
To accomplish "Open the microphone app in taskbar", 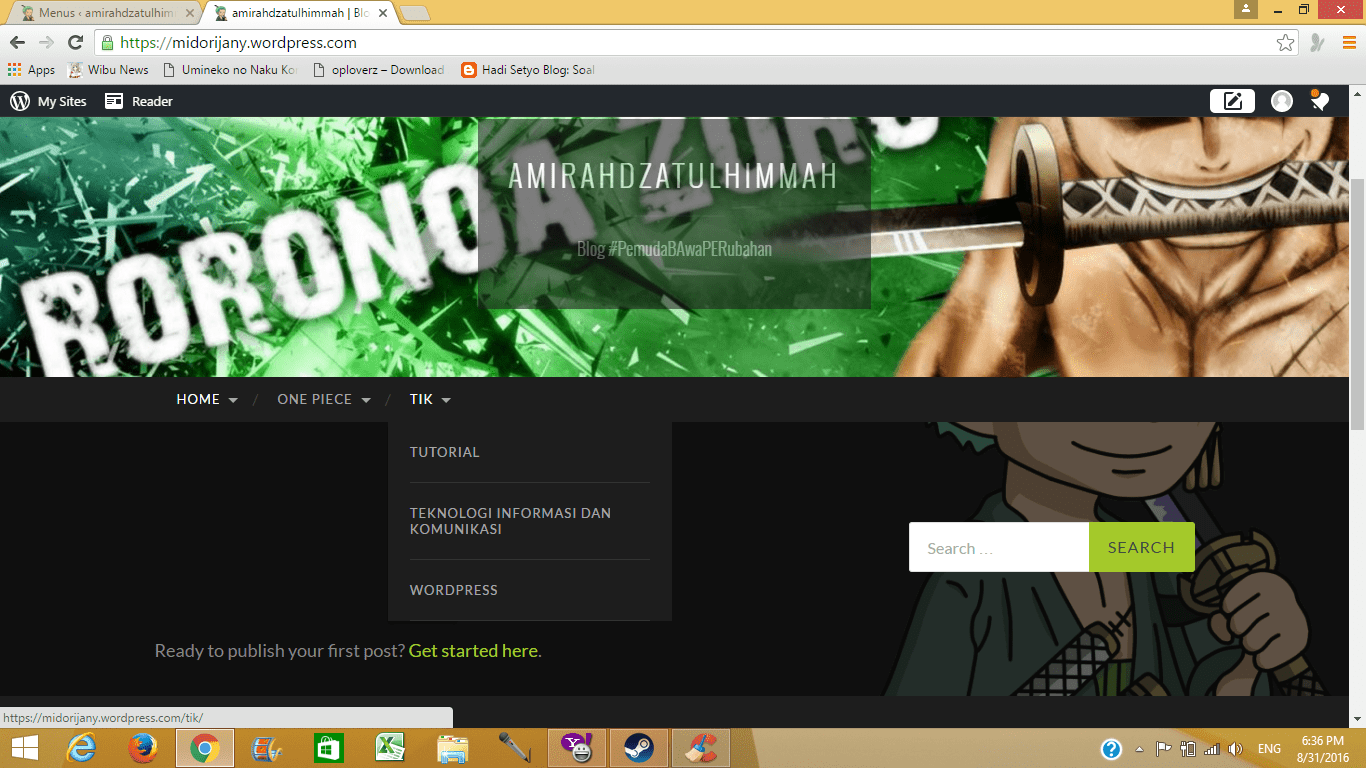I will coord(515,748).
